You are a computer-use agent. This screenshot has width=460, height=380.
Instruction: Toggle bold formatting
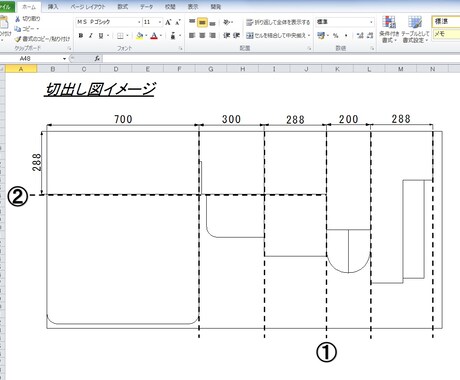point(80,36)
